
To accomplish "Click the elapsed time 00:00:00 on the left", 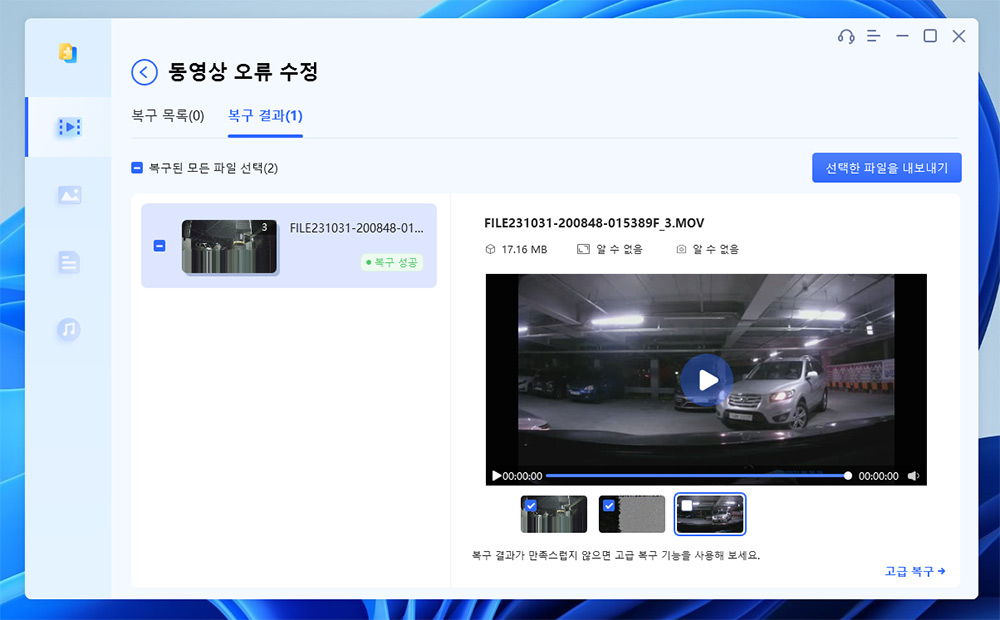I will click(522, 476).
